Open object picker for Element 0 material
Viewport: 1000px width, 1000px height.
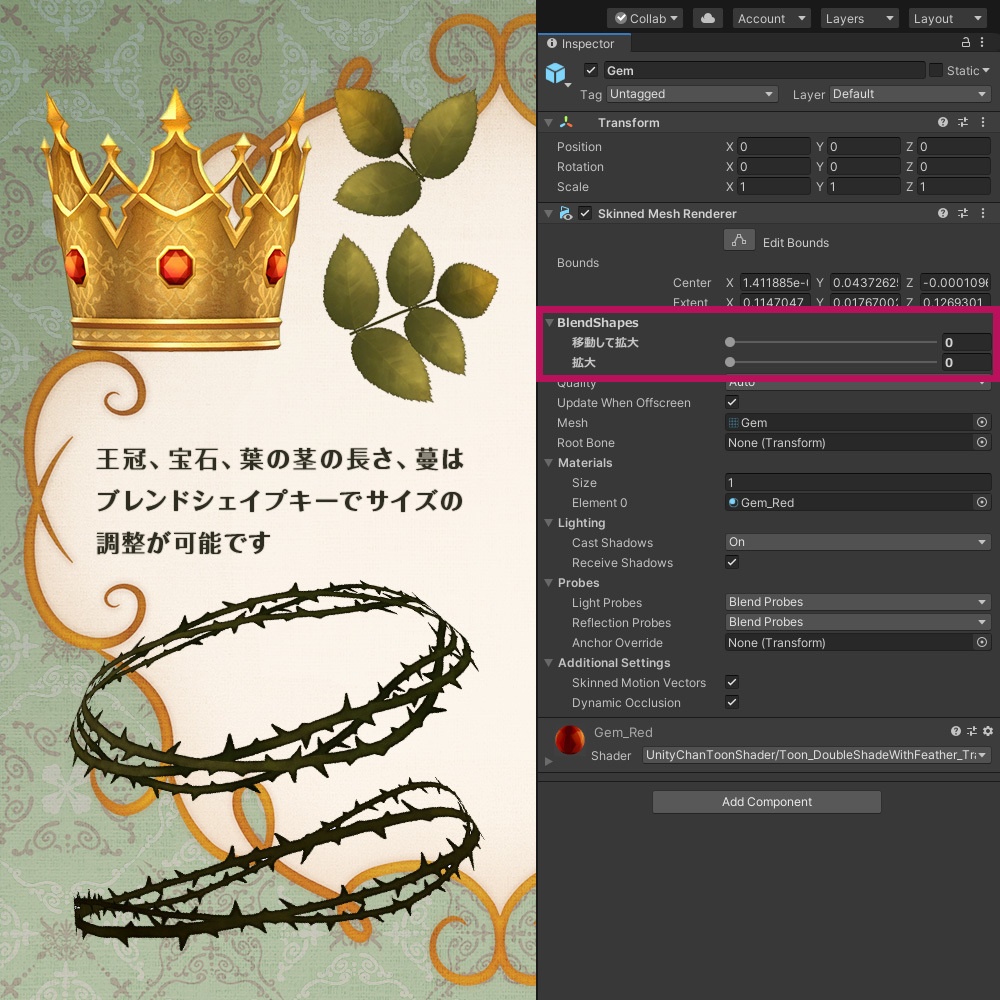(x=982, y=502)
